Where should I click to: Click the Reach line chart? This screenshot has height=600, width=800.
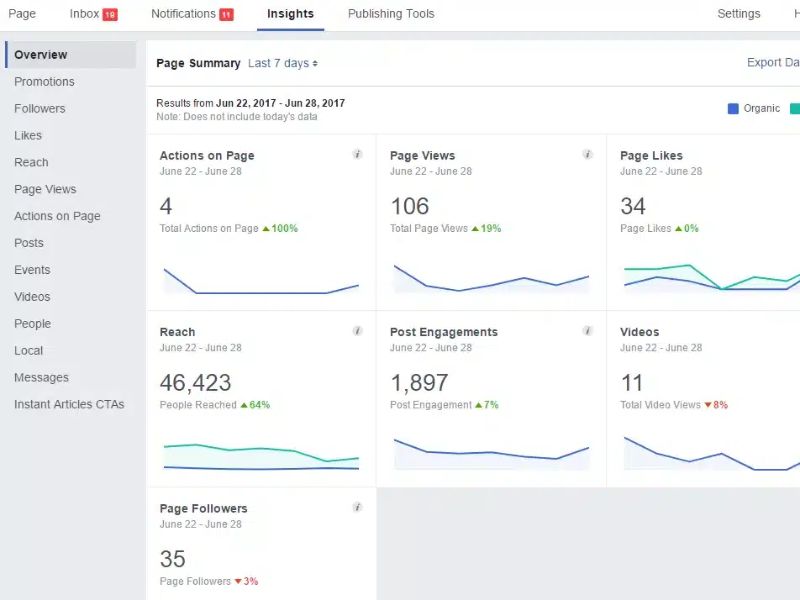point(261,457)
